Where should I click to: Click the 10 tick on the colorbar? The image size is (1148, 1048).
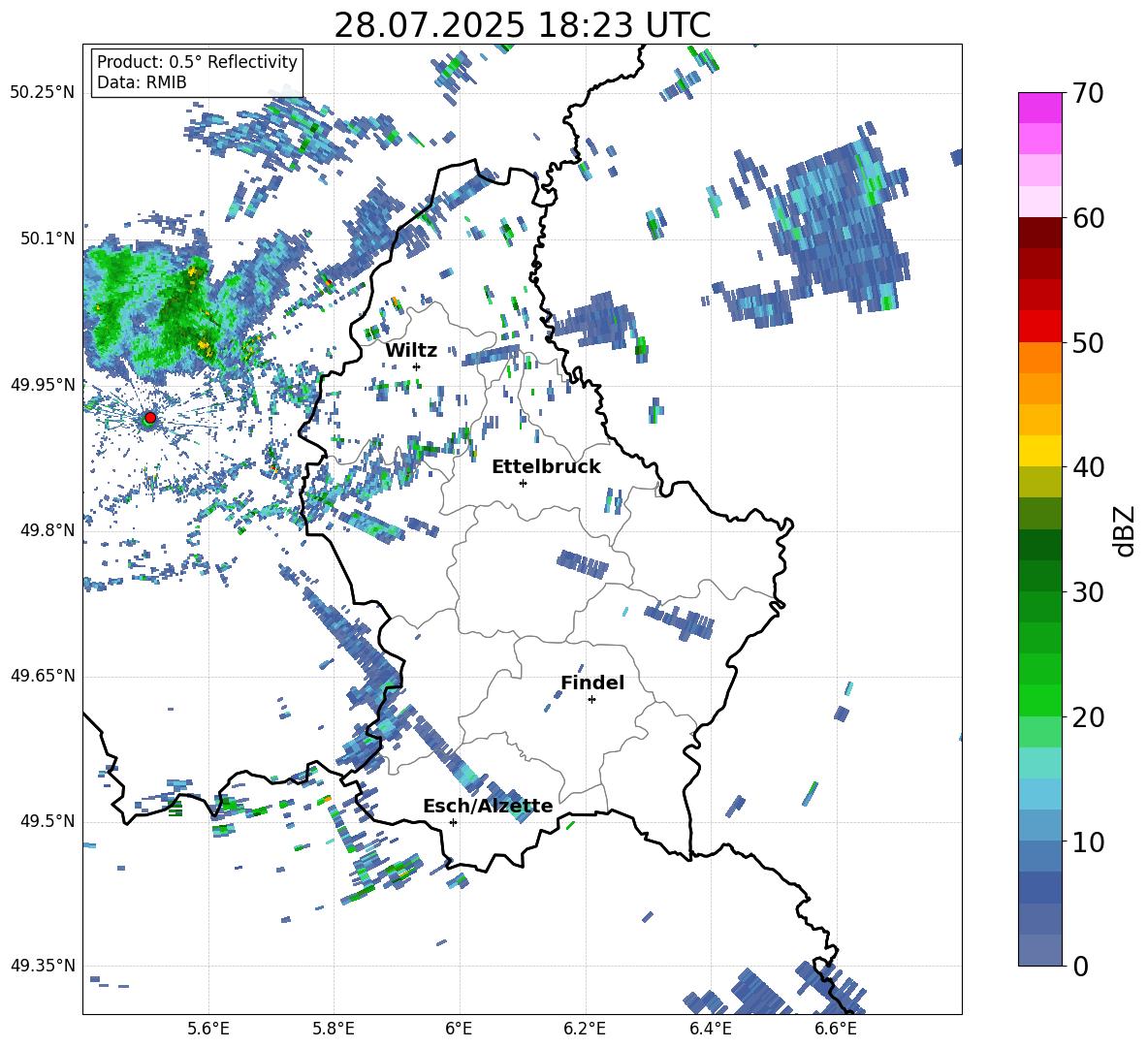[x=1088, y=842]
